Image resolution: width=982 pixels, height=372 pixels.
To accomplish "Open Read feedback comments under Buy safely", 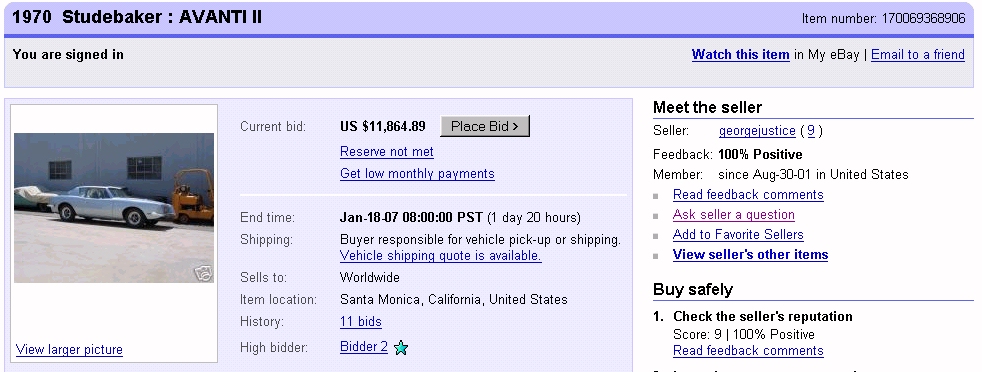I will tap(748, 351).
